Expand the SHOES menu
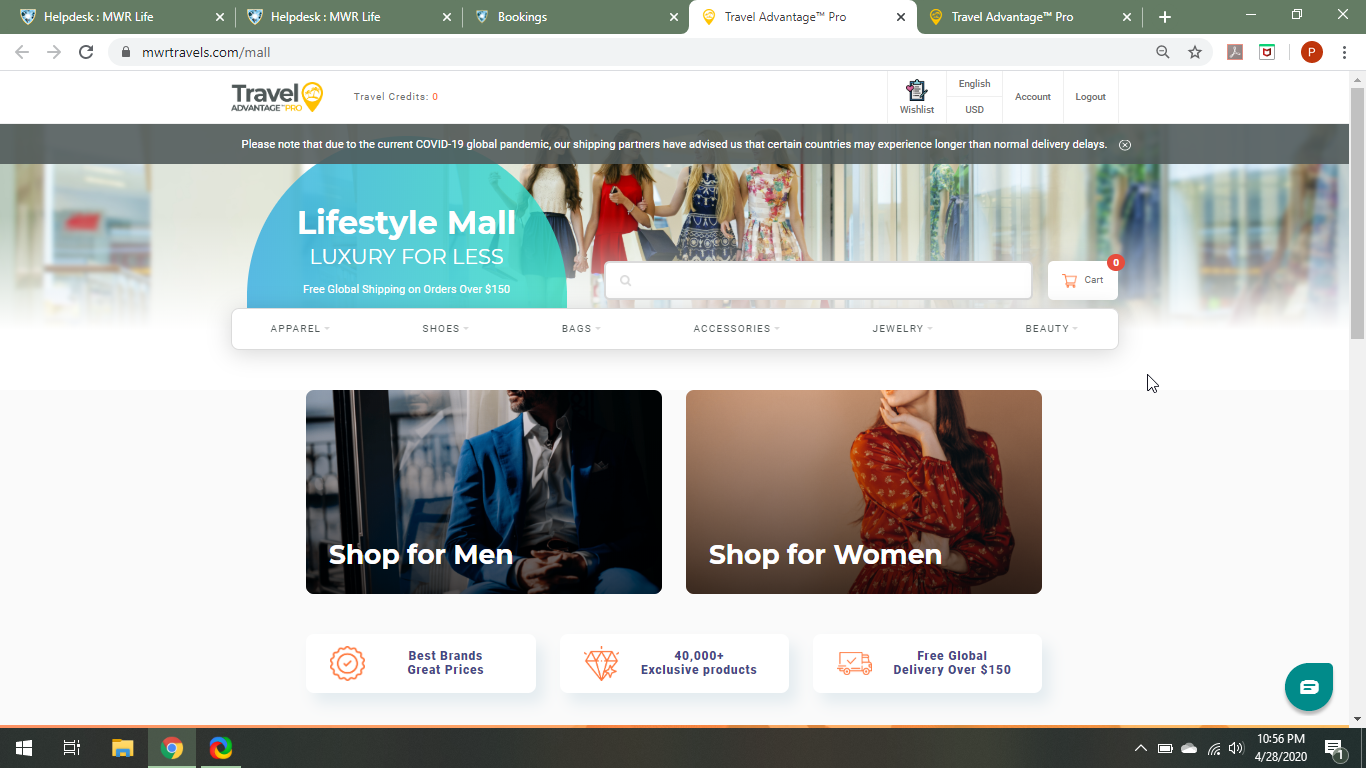 click(445, 329)
